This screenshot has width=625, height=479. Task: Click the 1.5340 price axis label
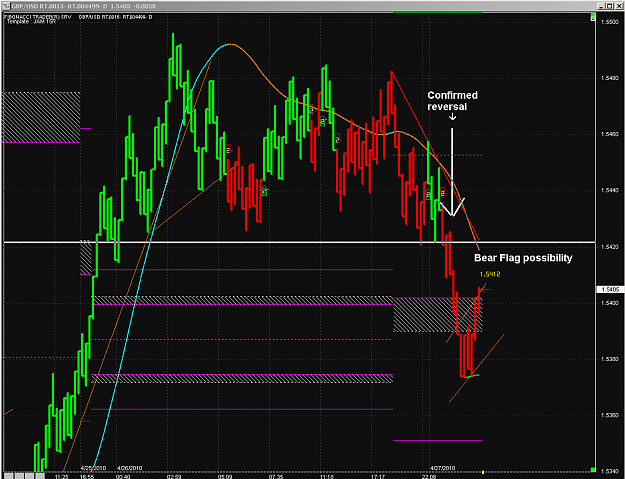(x=610, y=471)
